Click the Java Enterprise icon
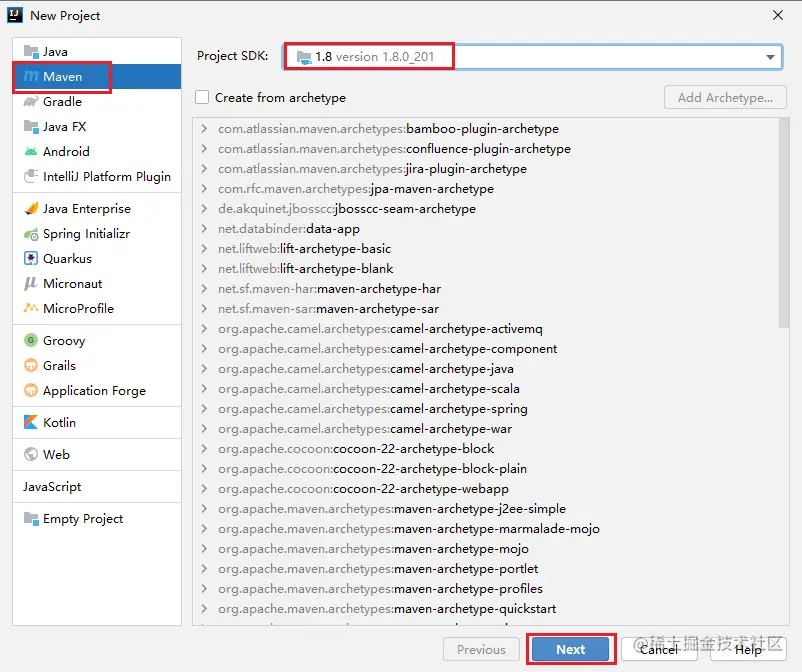The image size is (802, 672). click(31, 209)
